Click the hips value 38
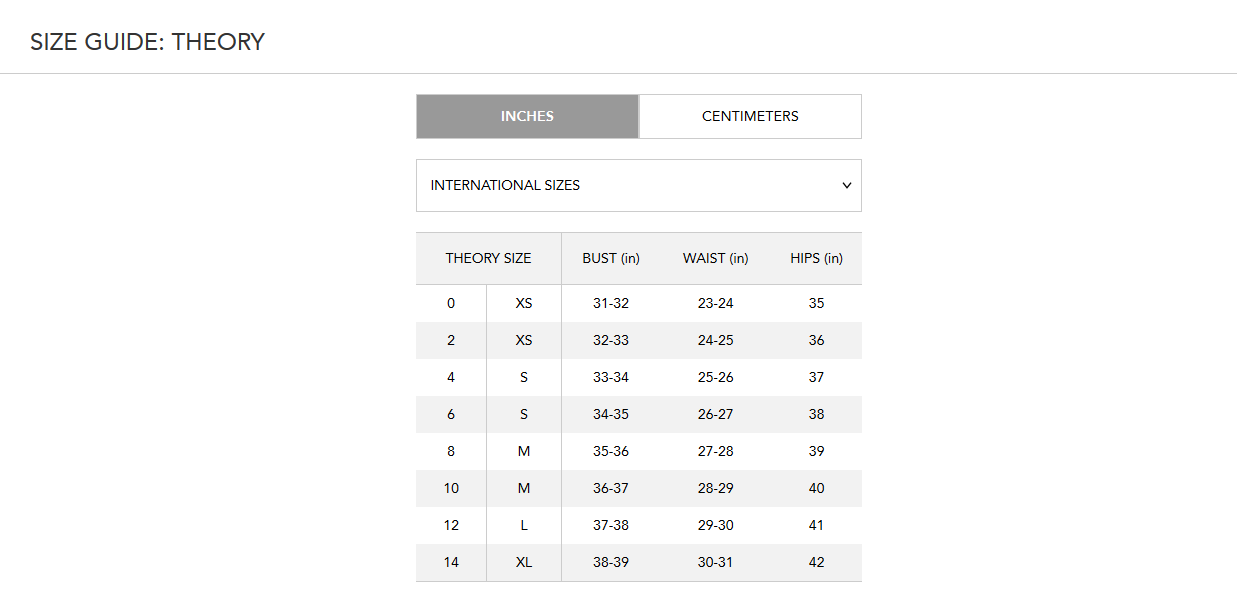The width and height of the screenshot is (1237, 610). click(x=816, y=414)
